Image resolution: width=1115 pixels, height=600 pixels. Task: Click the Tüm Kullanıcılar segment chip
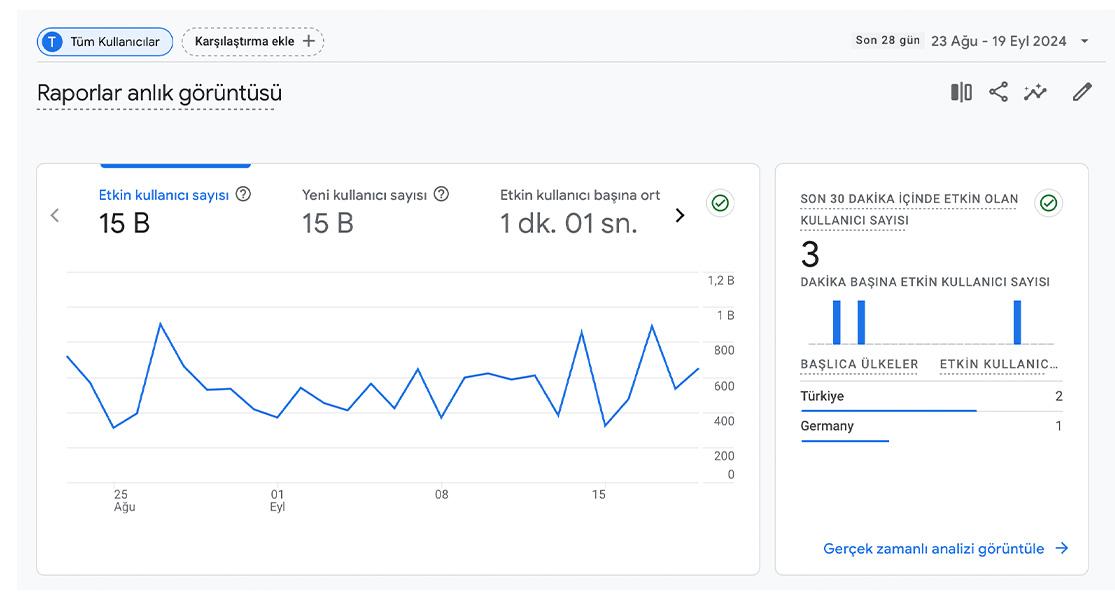pos(105,41)
